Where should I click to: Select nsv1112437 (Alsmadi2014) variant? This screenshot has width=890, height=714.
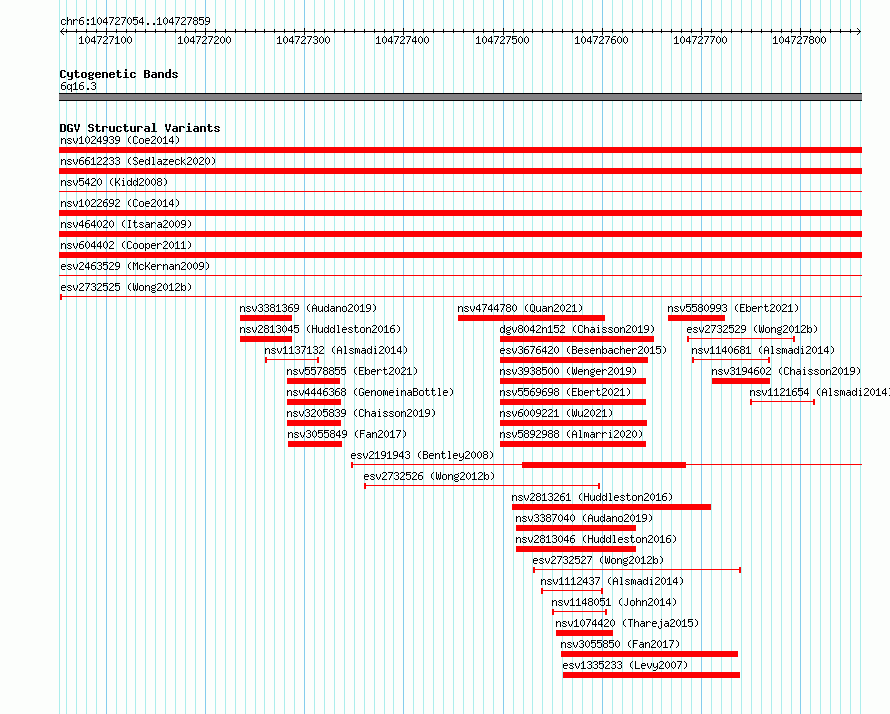coord(612,581)
